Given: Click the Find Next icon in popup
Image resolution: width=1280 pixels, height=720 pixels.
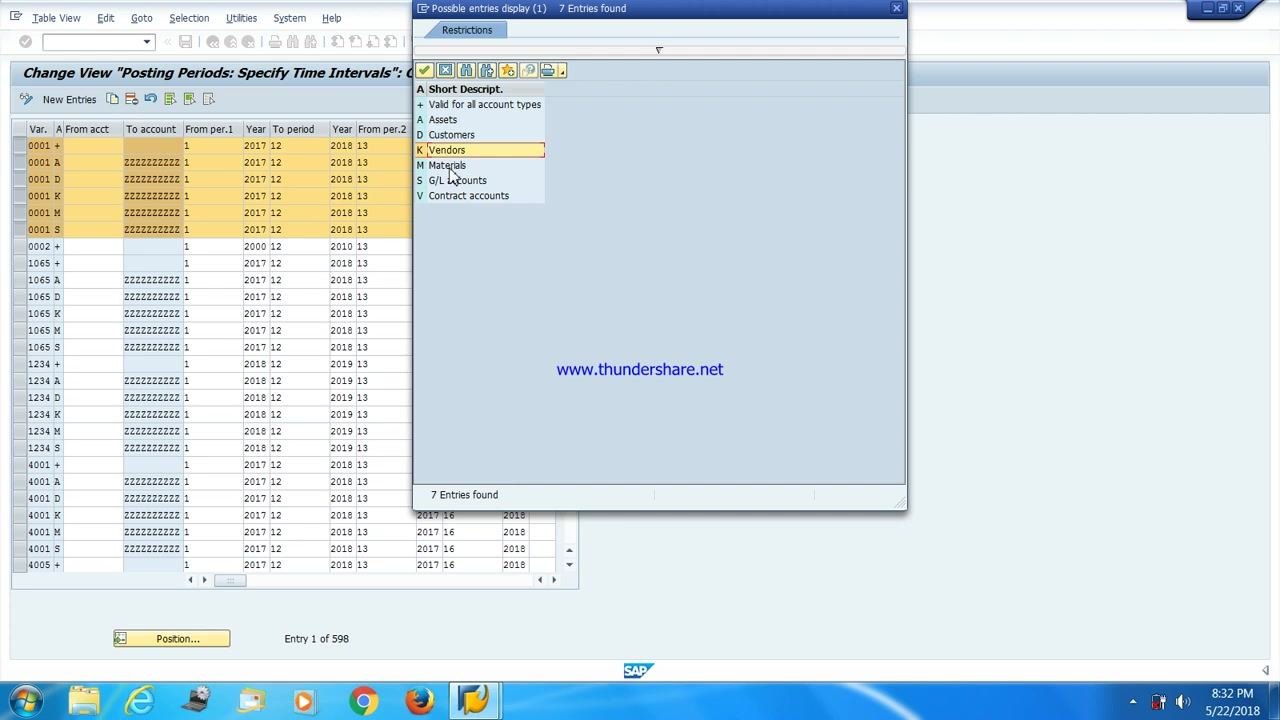Looking at the screenshot, I should [x=487, y=70].
